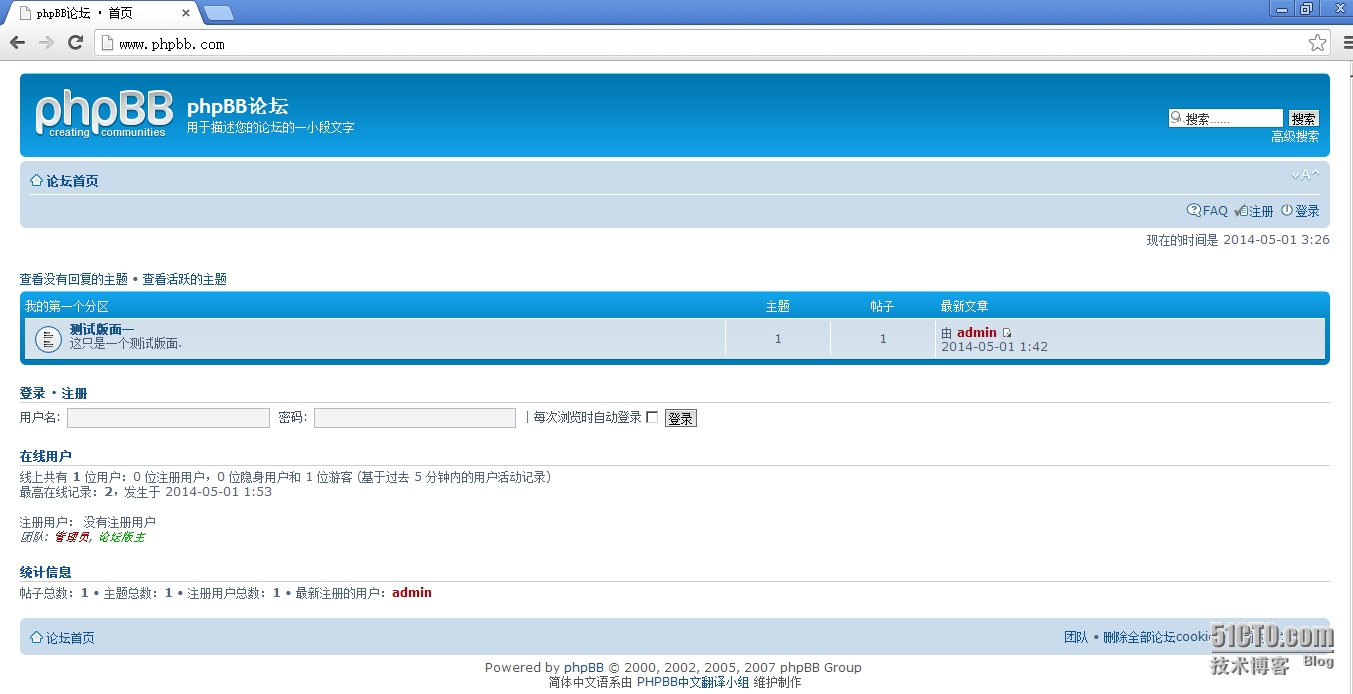Image resolution: width=1353 pixels, height=694 pixels.
Task: Open the 高级搜索 advanced search link
Action: pyautogui.click(x=1295, y=136)
